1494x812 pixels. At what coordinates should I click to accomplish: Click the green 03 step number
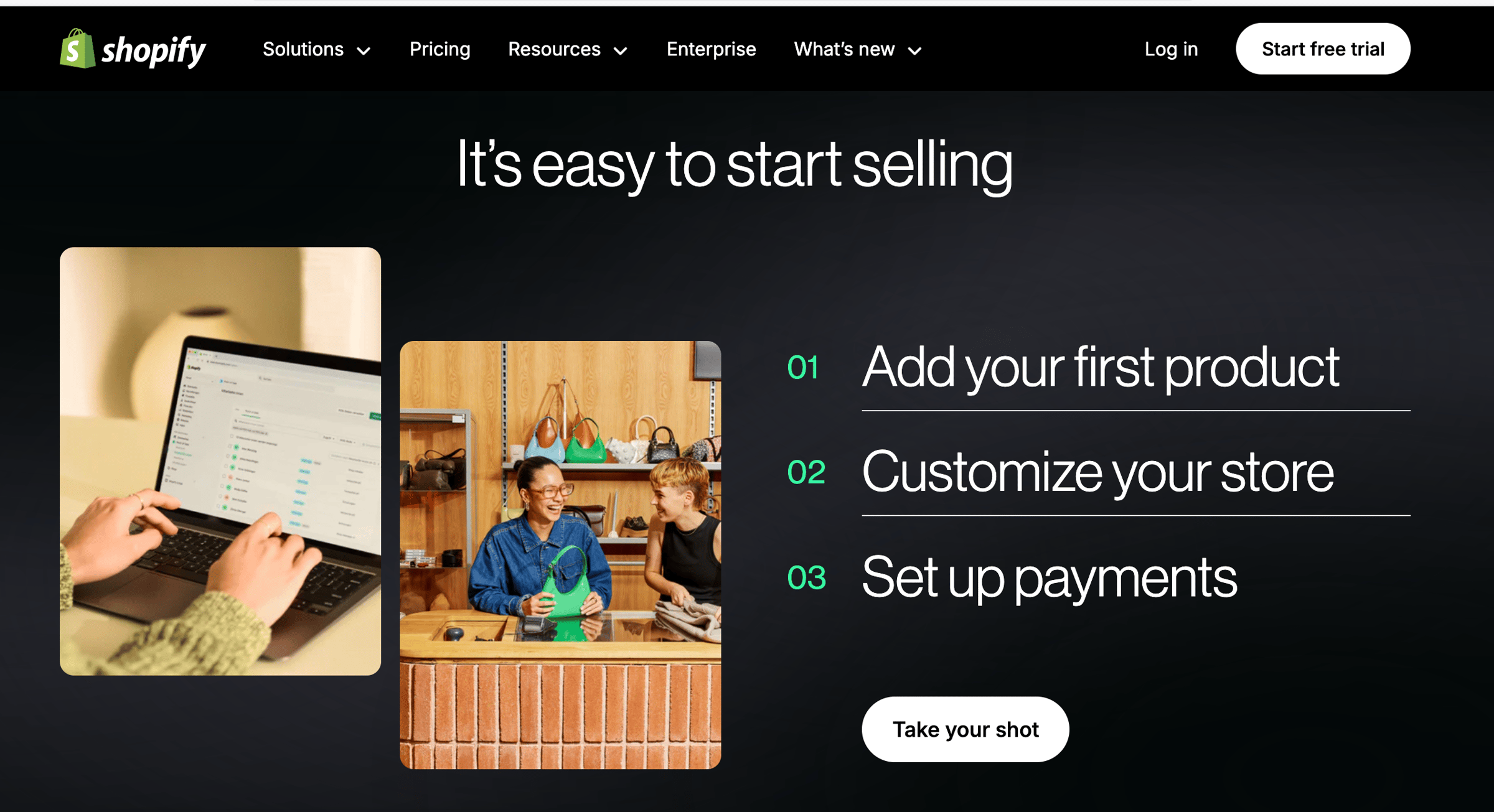click(806, 578)
